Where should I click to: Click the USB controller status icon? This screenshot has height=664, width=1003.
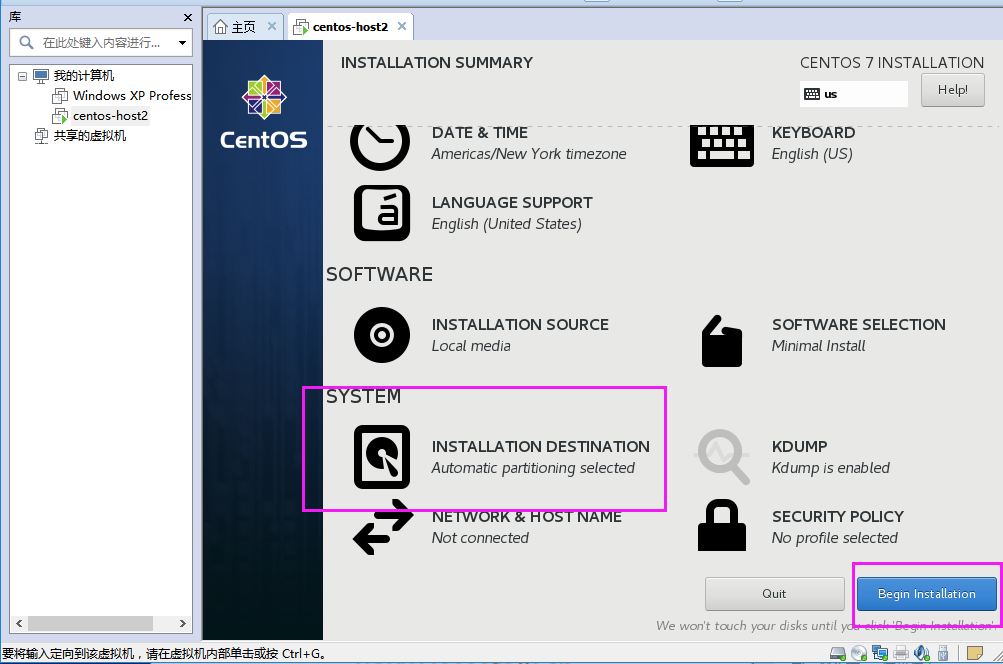point(943,653)
